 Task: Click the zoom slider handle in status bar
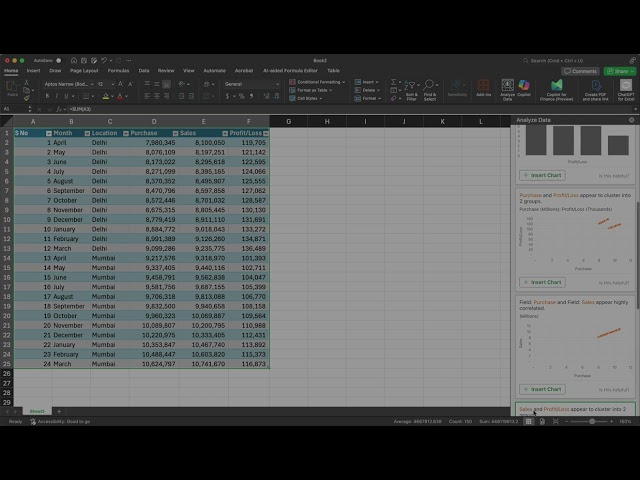click(592, 421)
